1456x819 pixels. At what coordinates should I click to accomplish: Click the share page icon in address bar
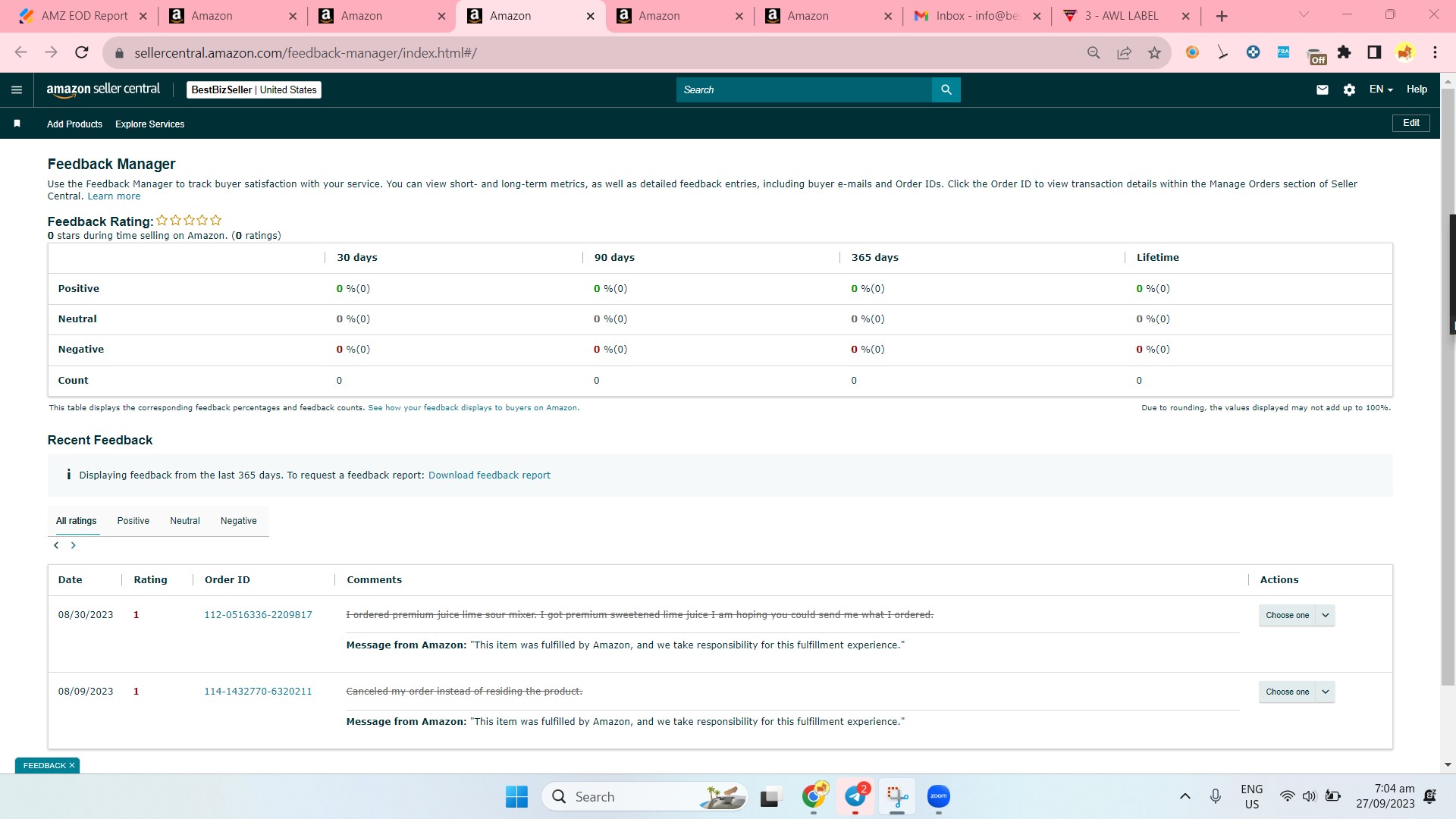pyautogui.click(x=1124, y=52)
